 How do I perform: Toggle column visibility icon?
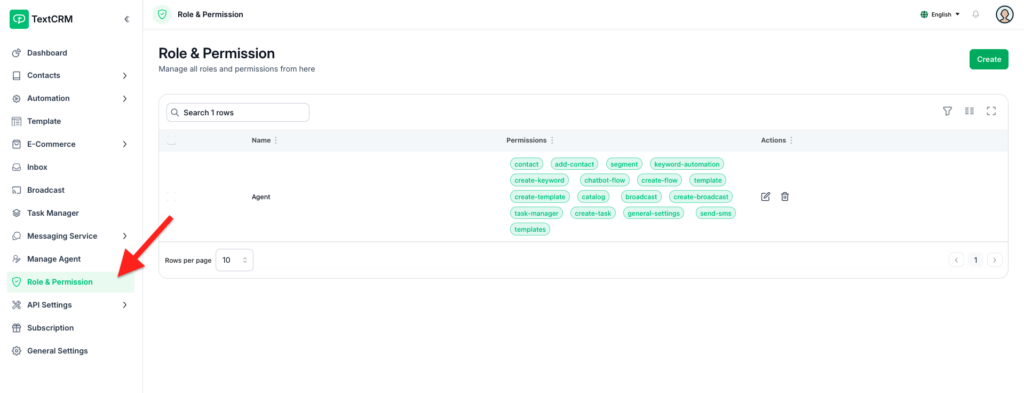coord(969,112)
